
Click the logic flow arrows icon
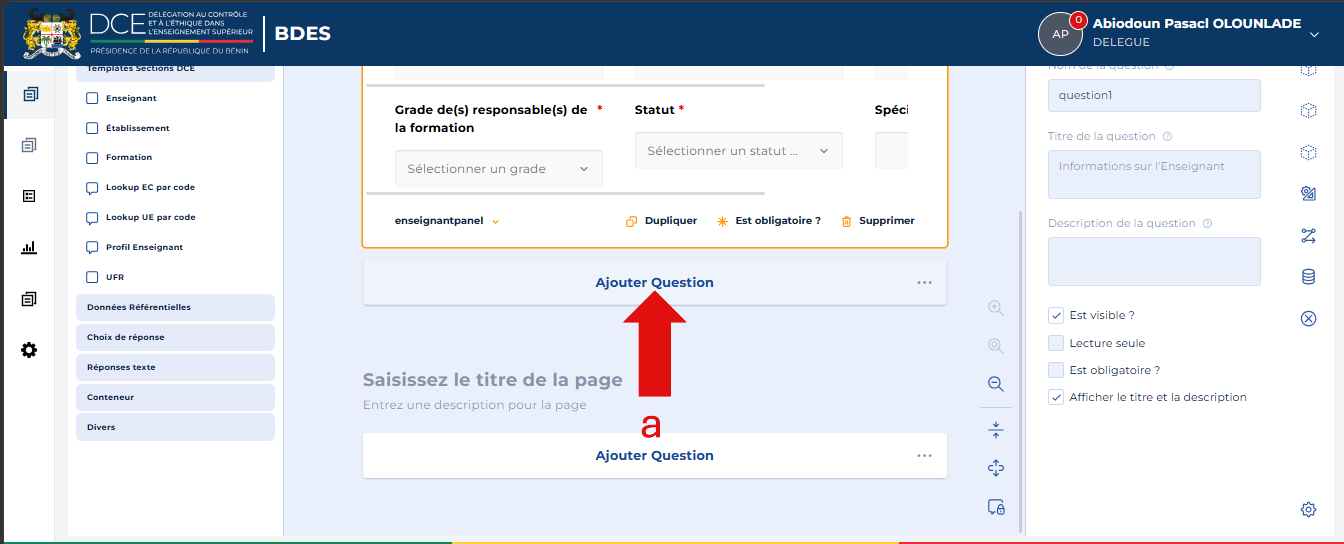point(1308,235)
